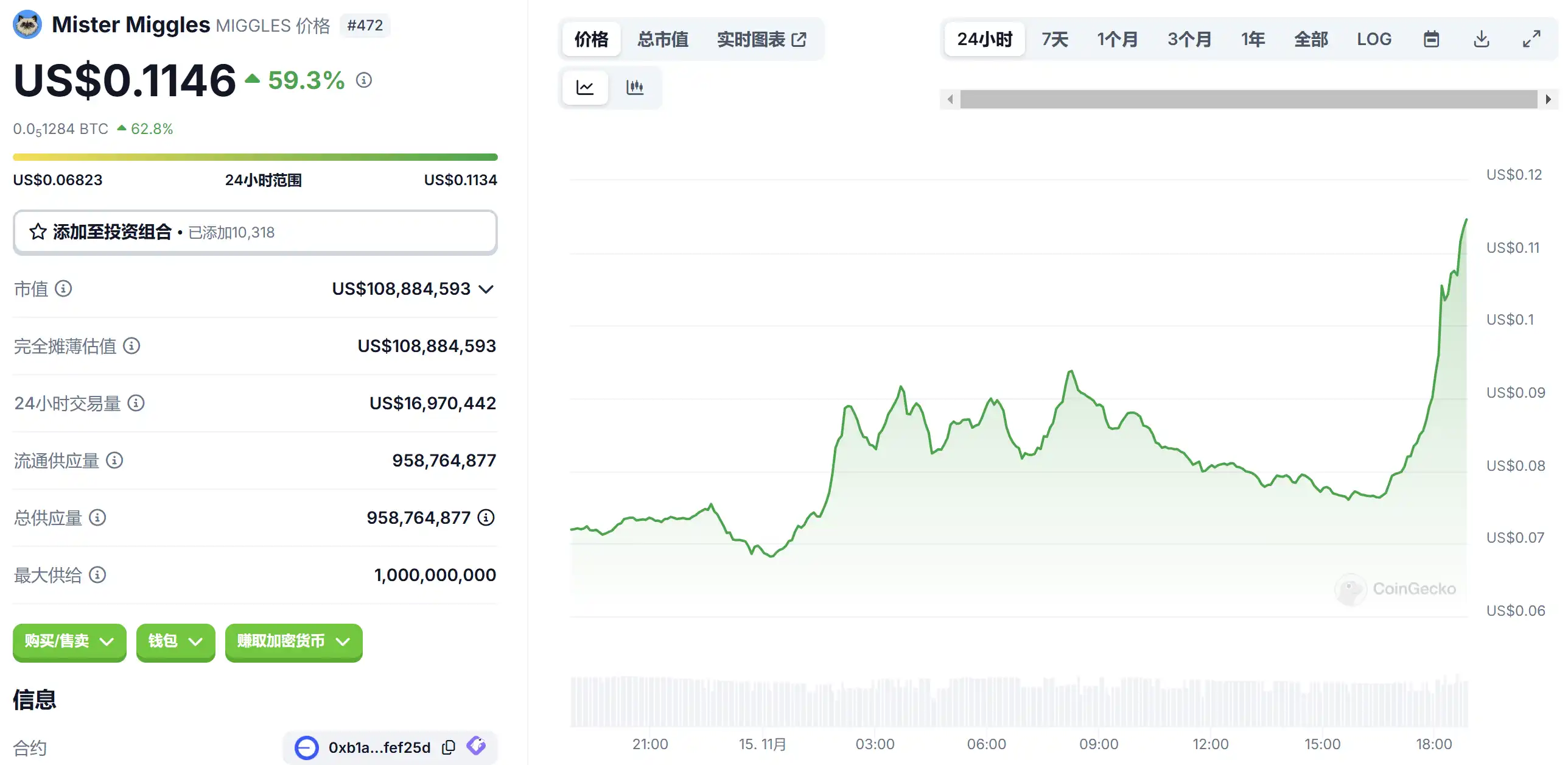Click info icon next to 59.3% change
Image resolution: width=1568 pixels, height=765 pixels.
click(364, 80)
